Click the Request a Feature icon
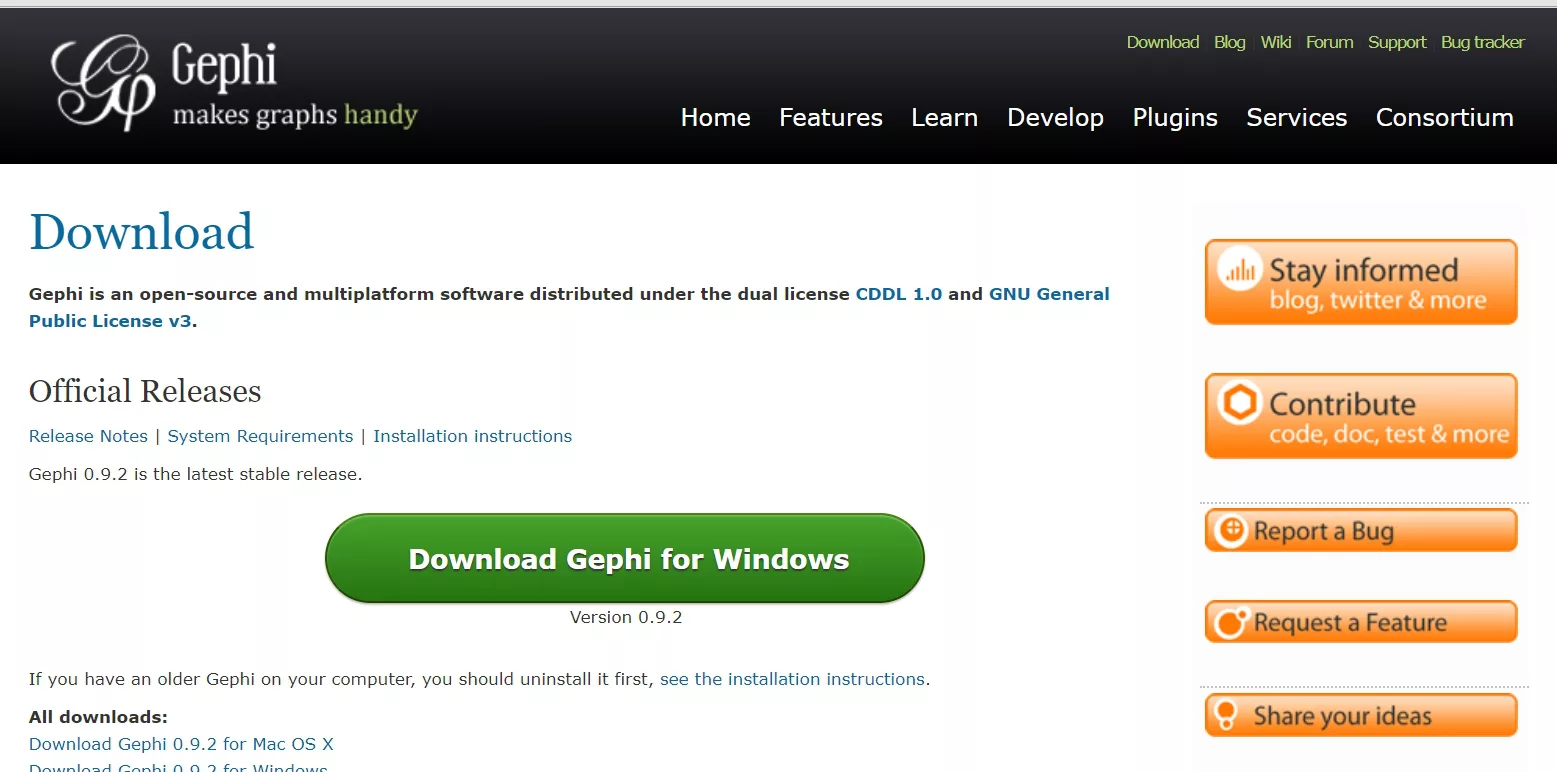The width and height of the screenshot is (1557, 772). point(1231,622)
